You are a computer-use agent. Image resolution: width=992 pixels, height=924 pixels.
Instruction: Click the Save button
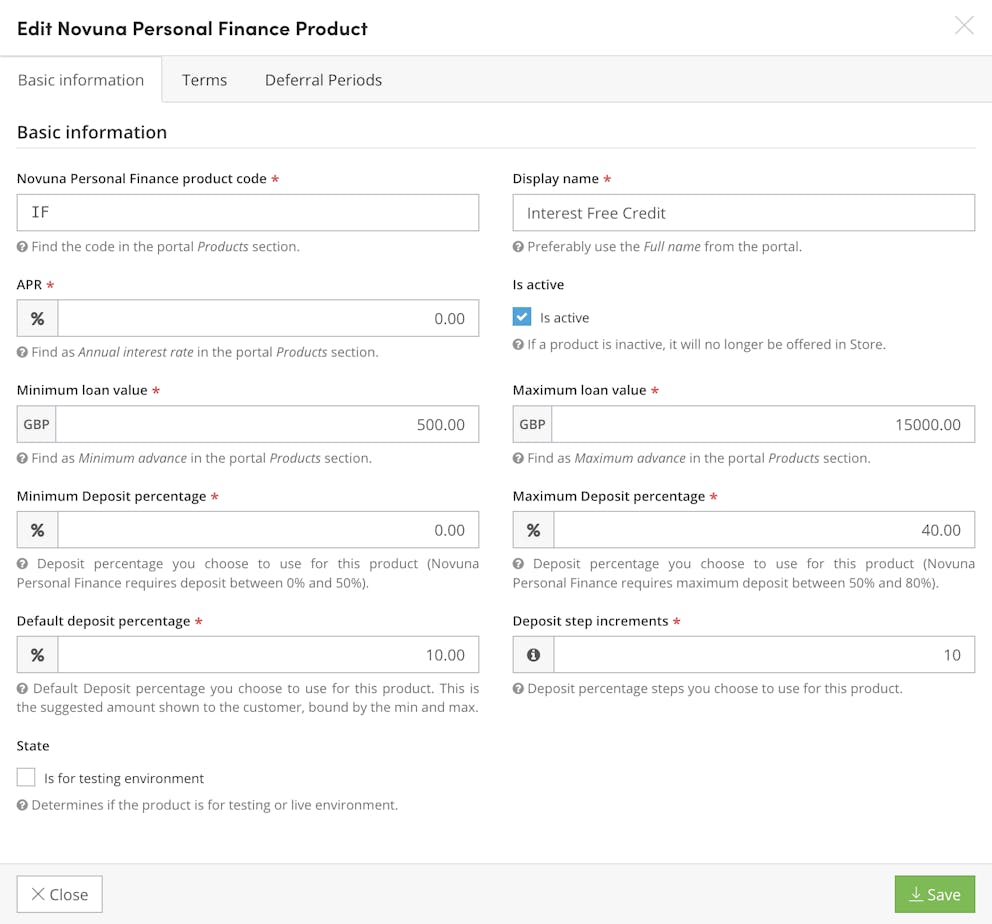934,894
